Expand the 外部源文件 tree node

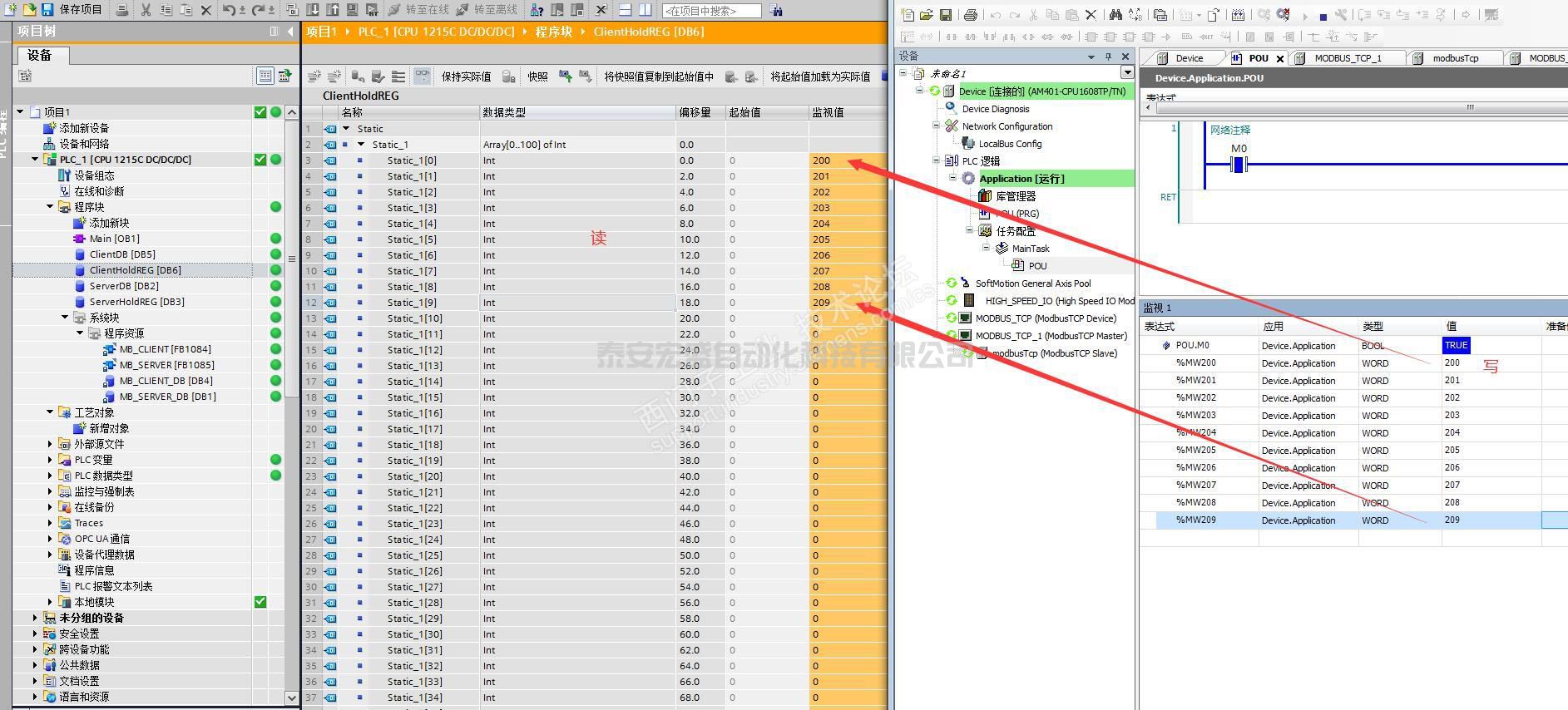click(x=50, y=444)
